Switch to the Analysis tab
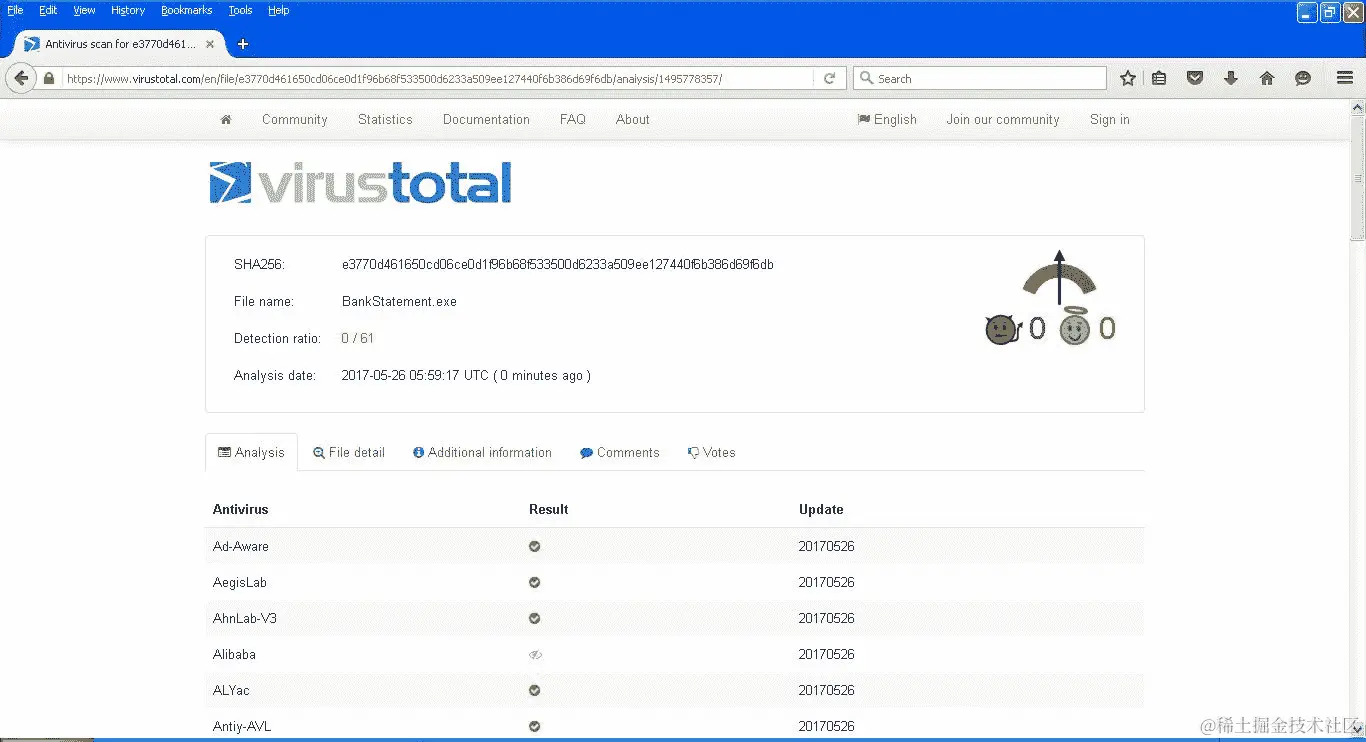The image size is (1366, 742). tap(251, 452)
